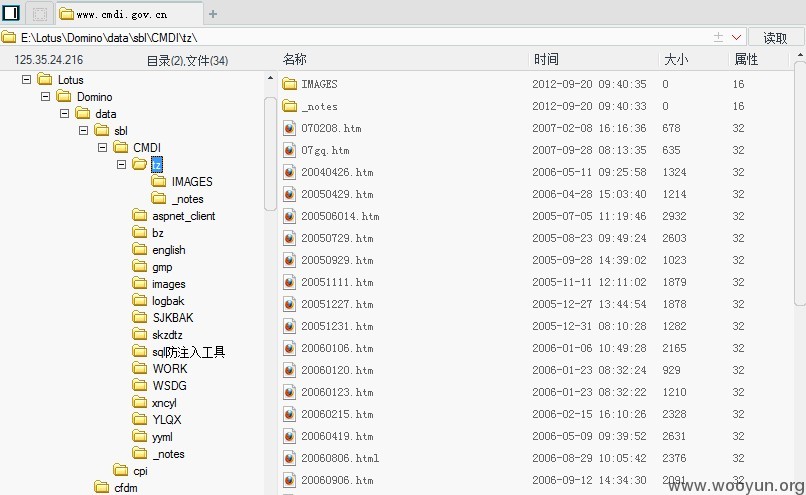Click the tree panel scroll-up arrow
Viewport: 806px width, 495px height.
270,79
